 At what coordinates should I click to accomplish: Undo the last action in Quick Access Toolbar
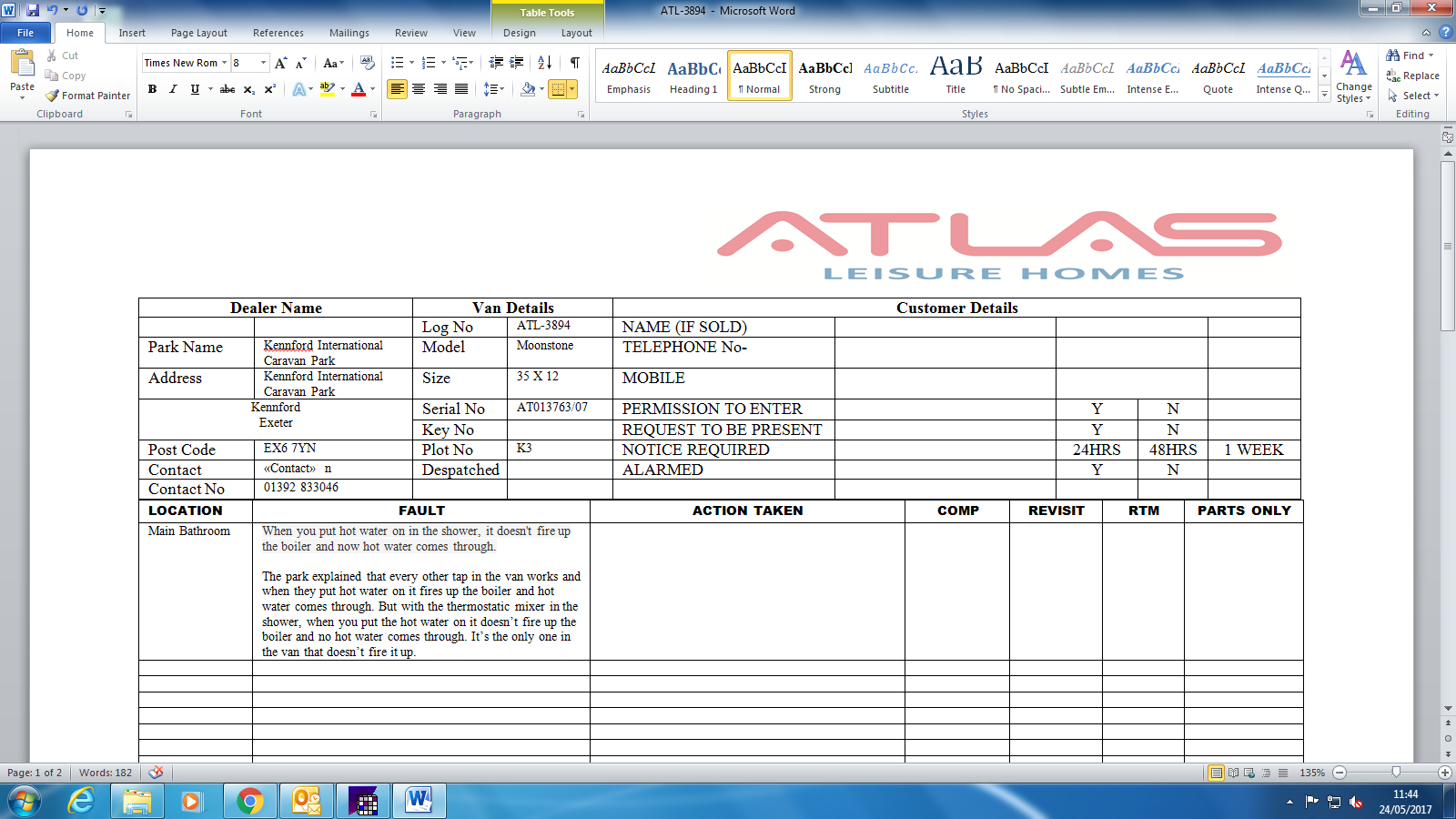(53, 10)
